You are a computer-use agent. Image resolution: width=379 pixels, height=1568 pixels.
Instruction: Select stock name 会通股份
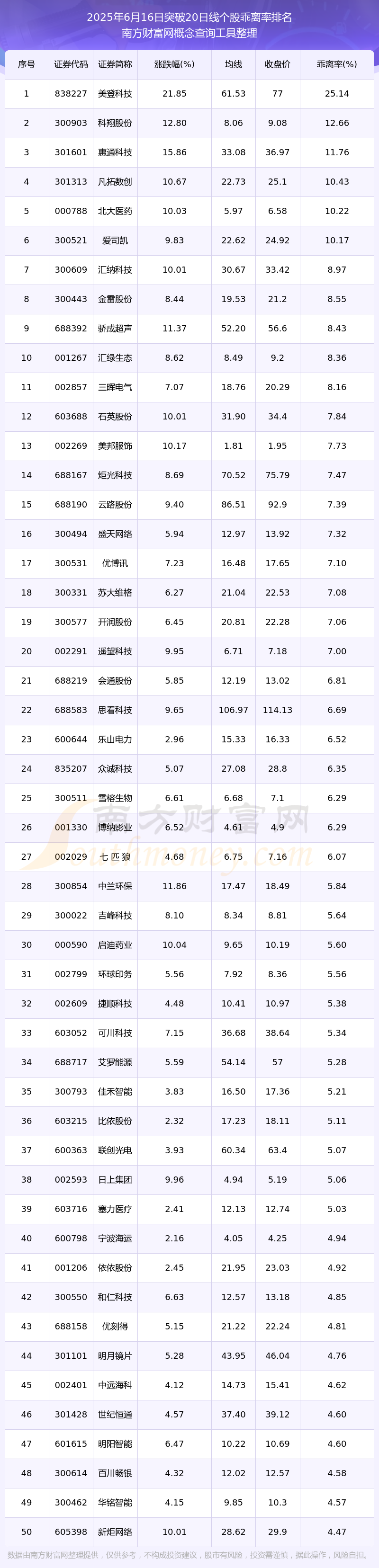point(115,680)
